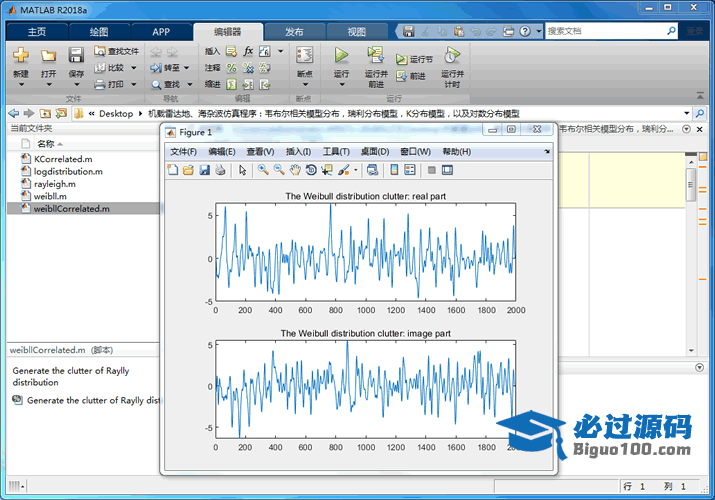Click the Rotate 3D tool in Figure
Screen dimensions: 715x500
[311, 170]
